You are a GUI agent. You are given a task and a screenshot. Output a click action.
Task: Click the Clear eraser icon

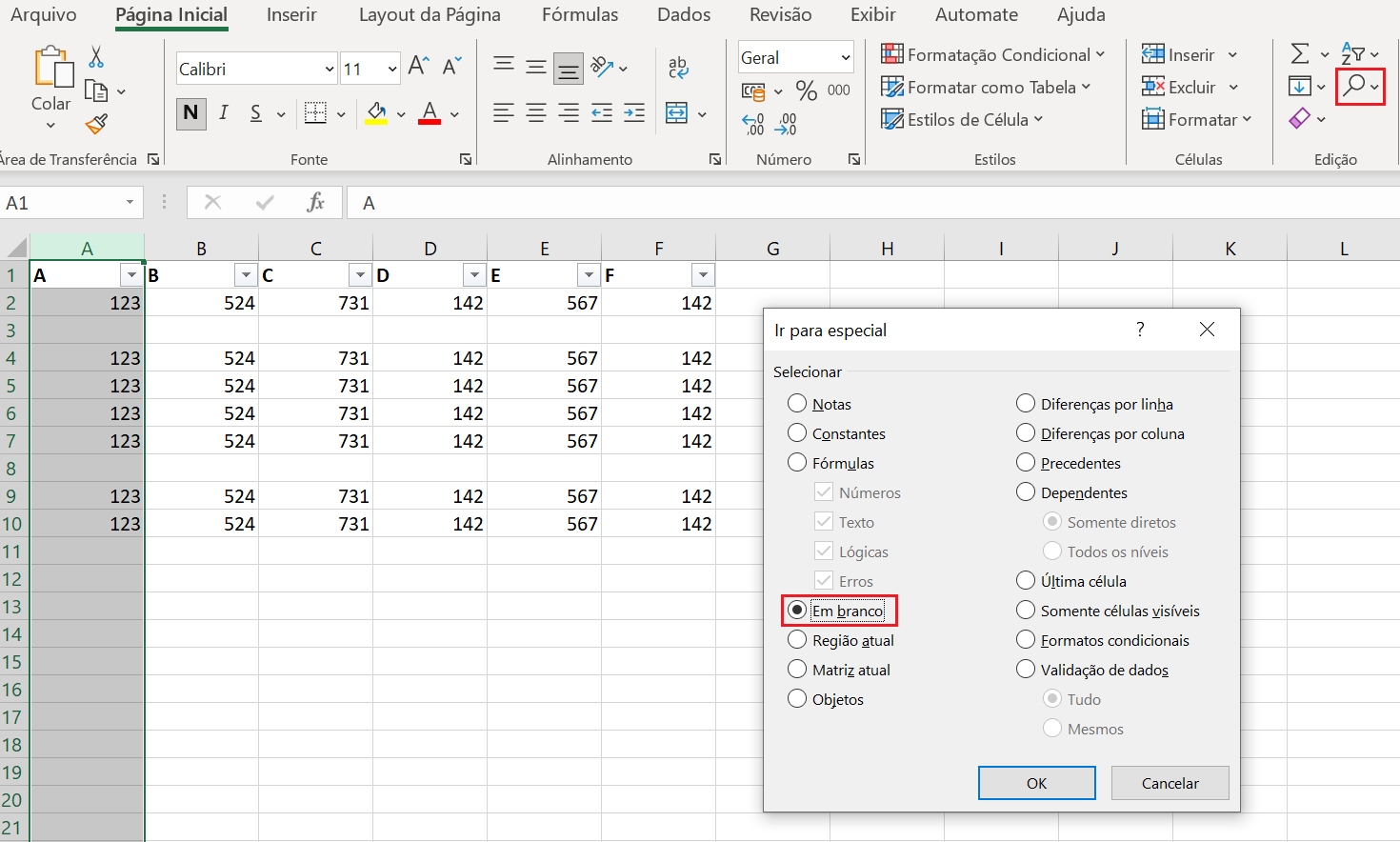pos(1300,119)
